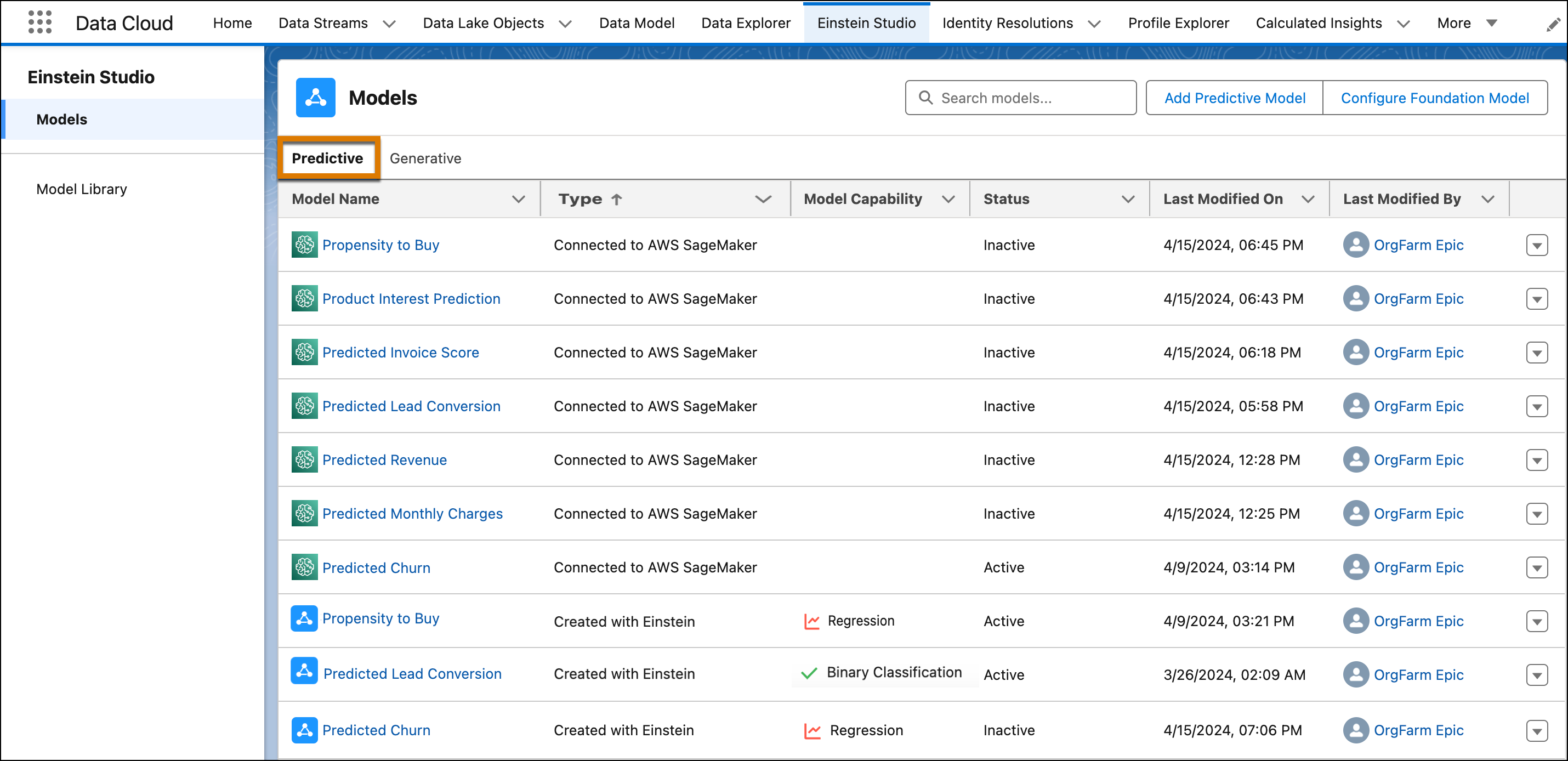Open the Data Model tab
1568x761 pixels.
pyautogui.click(x=637, y=23)
